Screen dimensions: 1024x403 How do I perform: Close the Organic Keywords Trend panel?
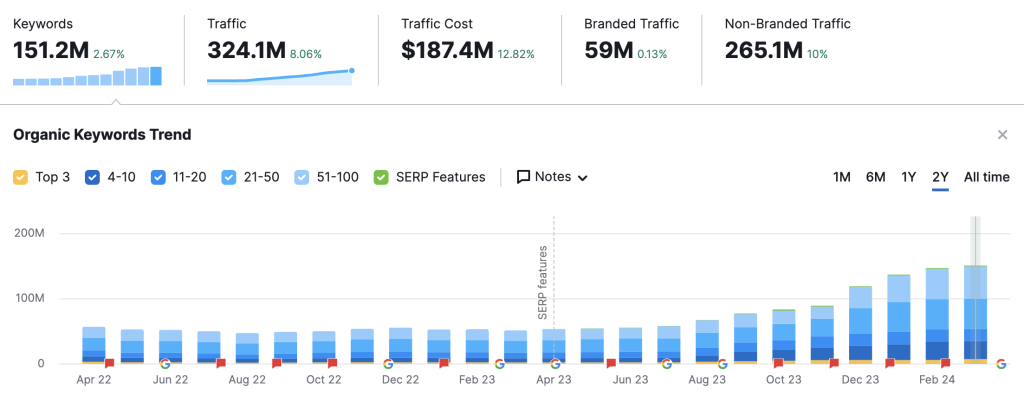1002,135
